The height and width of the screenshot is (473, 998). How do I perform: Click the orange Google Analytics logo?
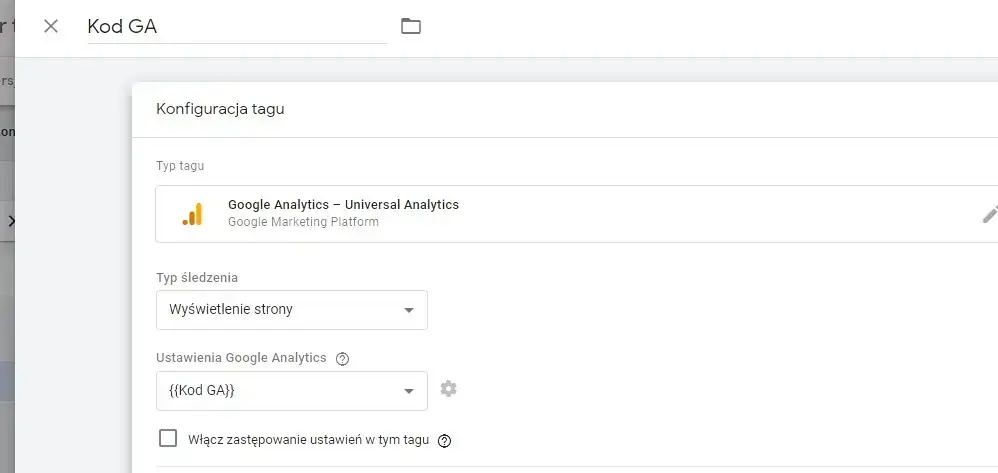point(192,214)
